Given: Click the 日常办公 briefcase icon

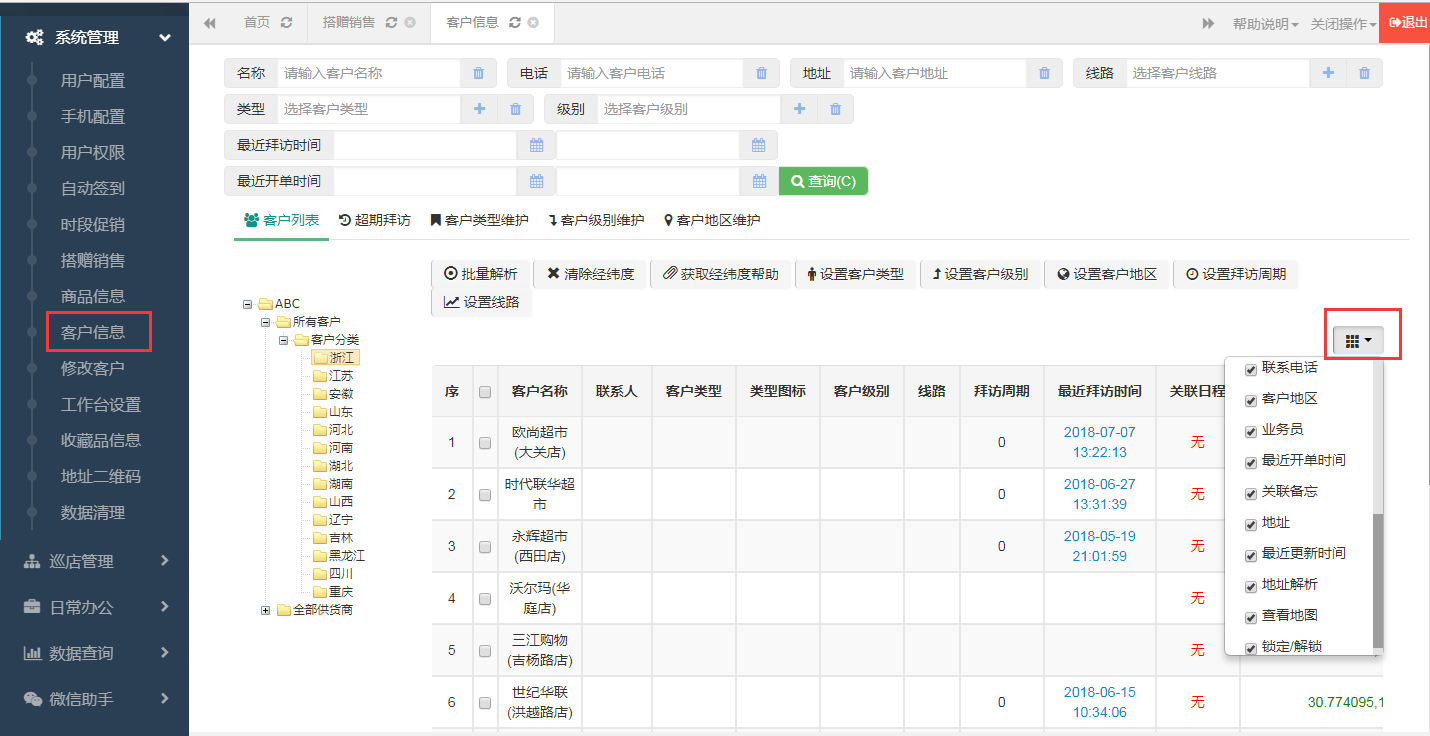Looking at the screenshot, I should coord(32,608).
